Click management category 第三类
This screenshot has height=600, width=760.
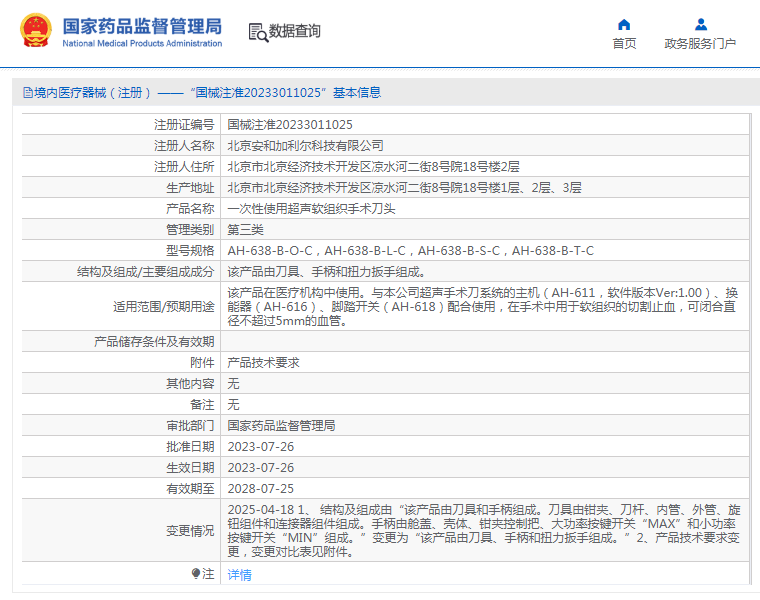pos(245,230)
